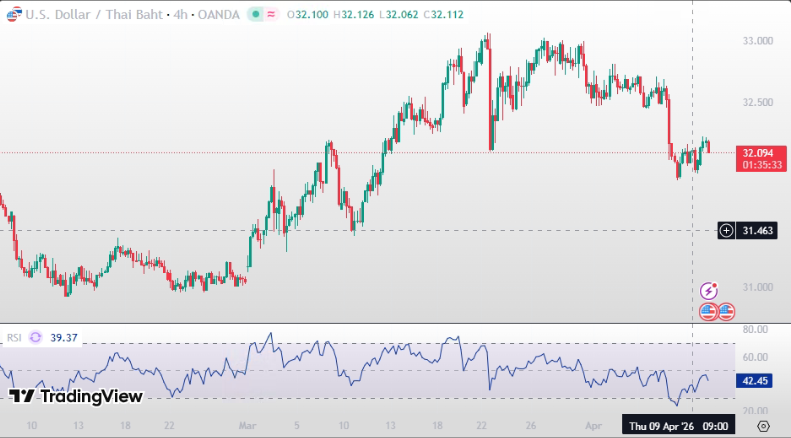Click the right US flag event icon

click(x=726, y=312)
